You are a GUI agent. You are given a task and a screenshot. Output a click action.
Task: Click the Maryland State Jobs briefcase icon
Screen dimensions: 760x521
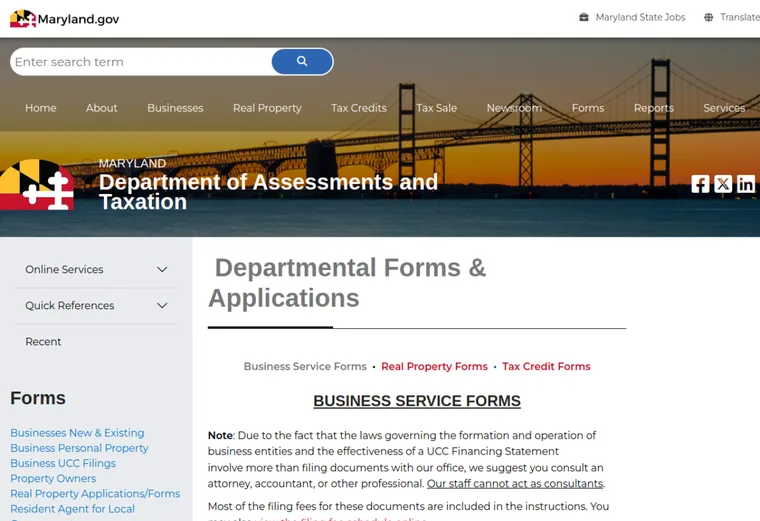coord(584,17)
